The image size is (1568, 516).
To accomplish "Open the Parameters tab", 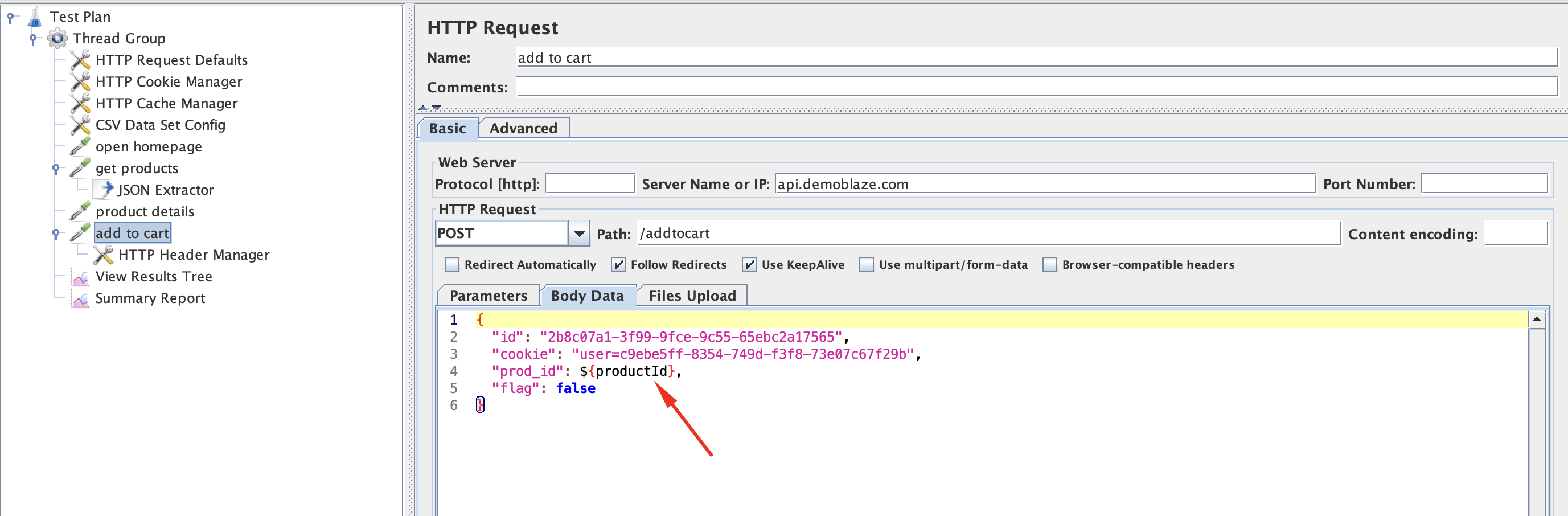I will [488, 296].
